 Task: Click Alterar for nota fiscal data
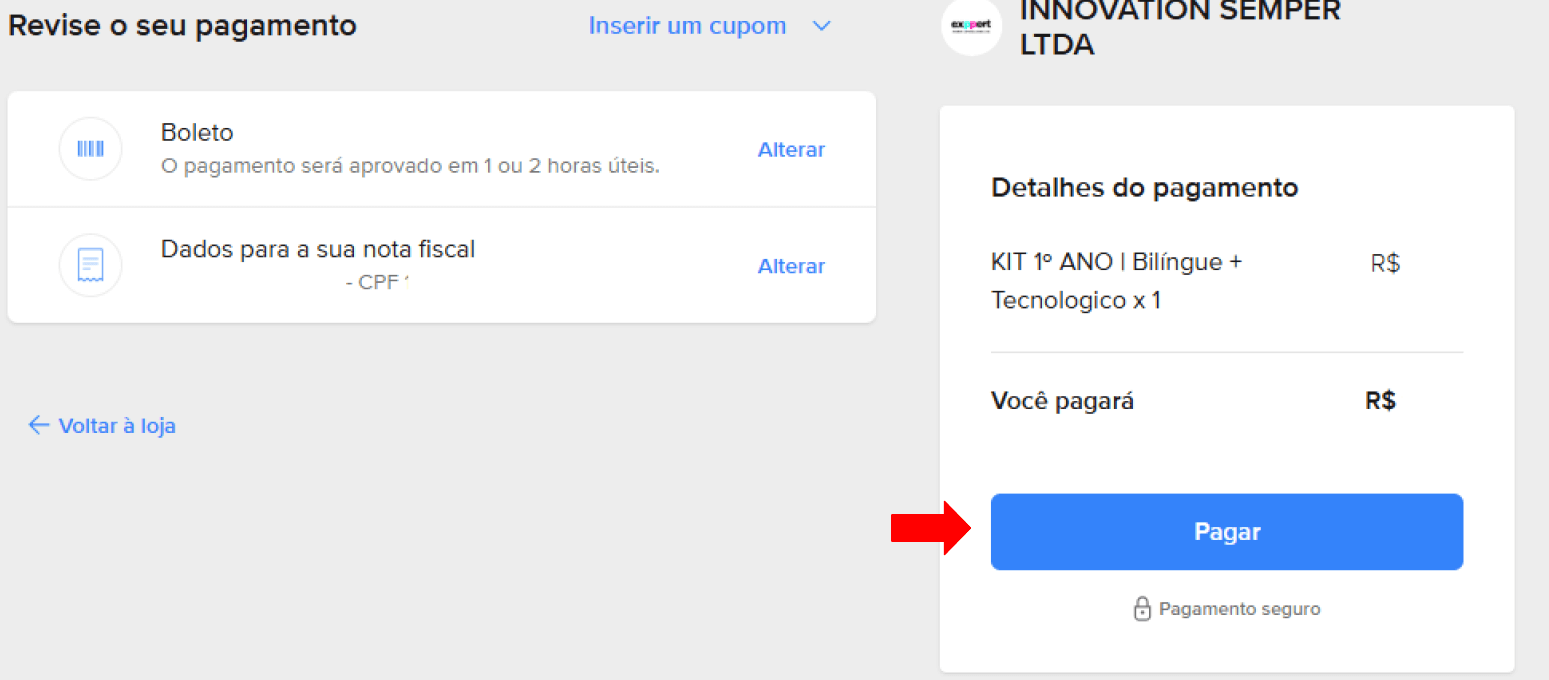791,266
